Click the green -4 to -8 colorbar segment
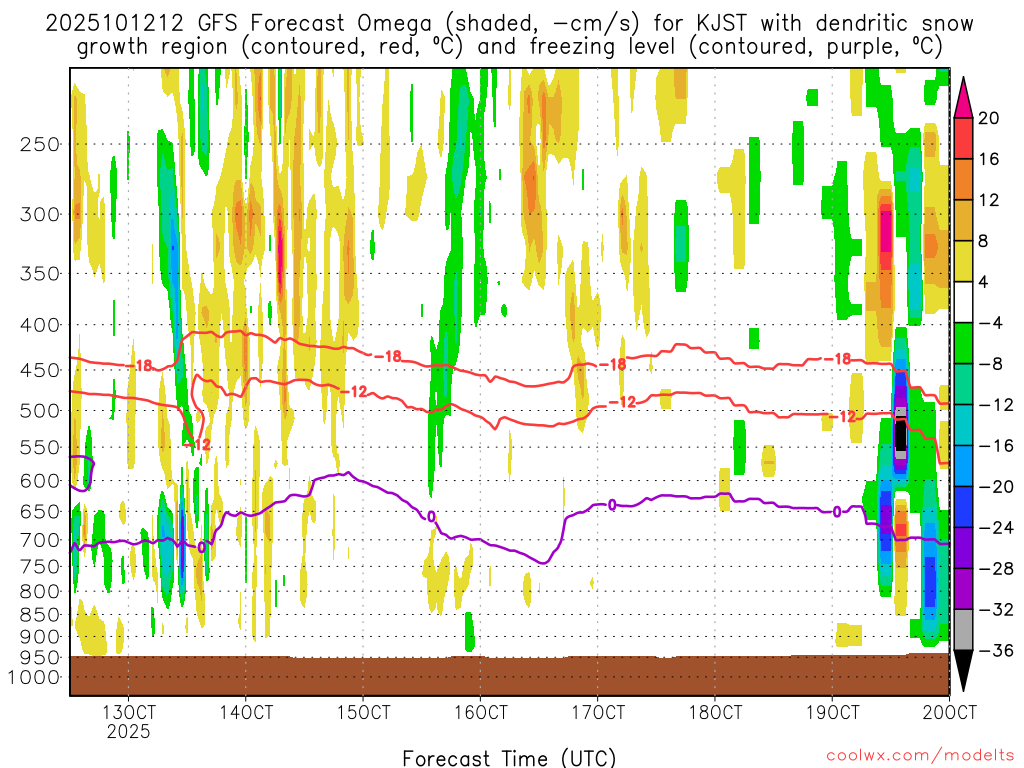The width and height of the screenshot is (1024, 768). point(963,343)
